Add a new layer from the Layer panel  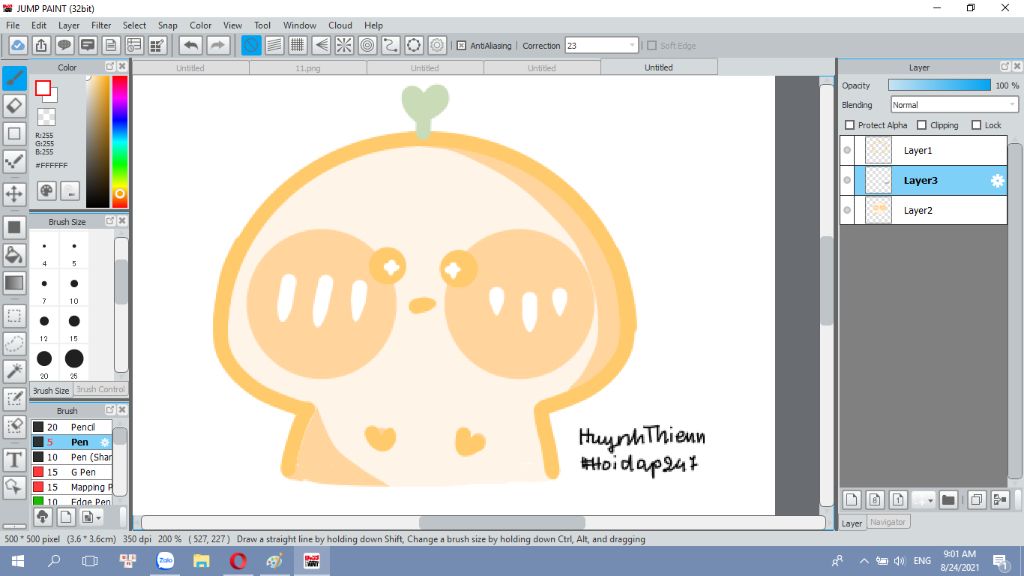point(852,500)
